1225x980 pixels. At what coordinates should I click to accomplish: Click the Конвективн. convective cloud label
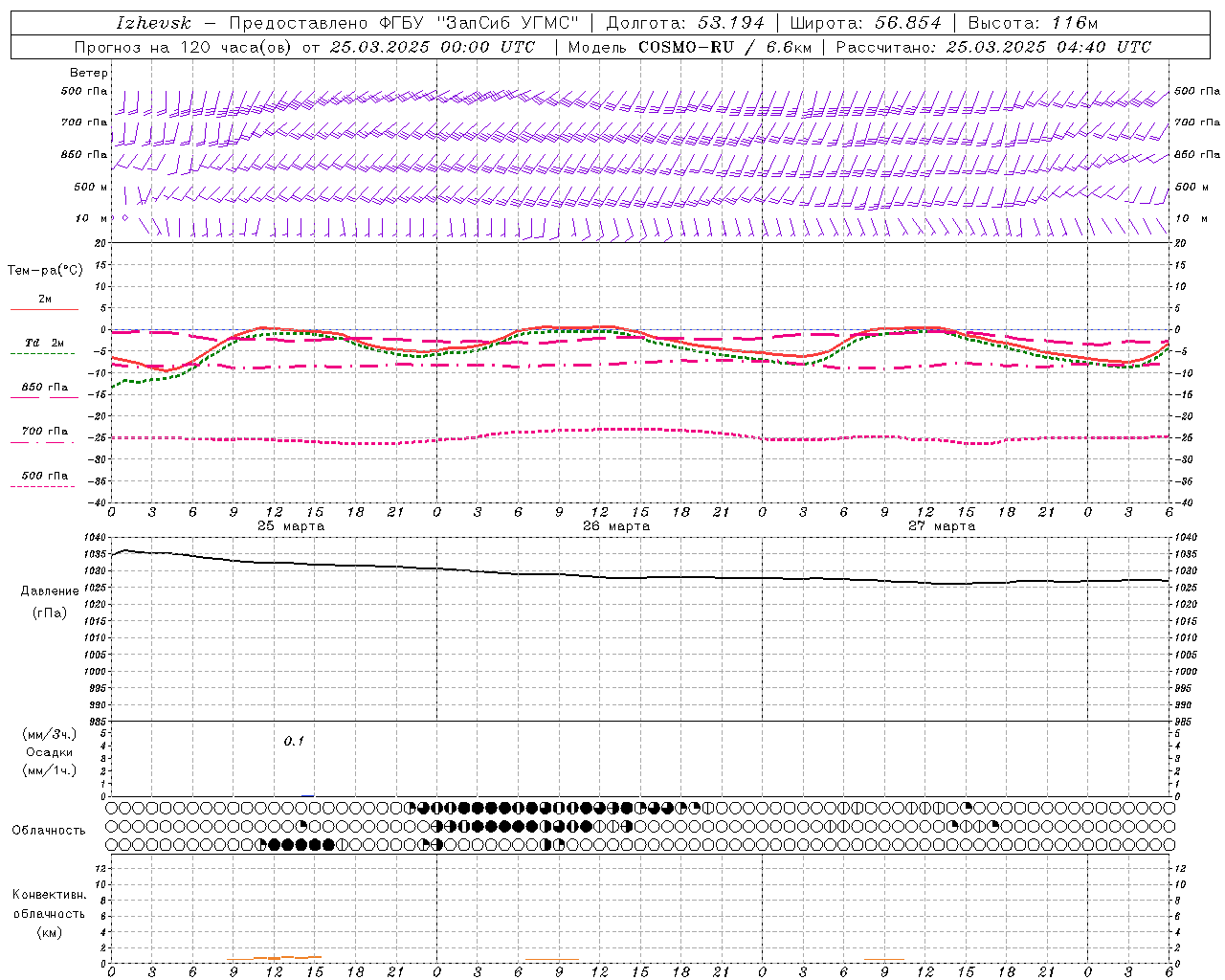coord(50,895)
